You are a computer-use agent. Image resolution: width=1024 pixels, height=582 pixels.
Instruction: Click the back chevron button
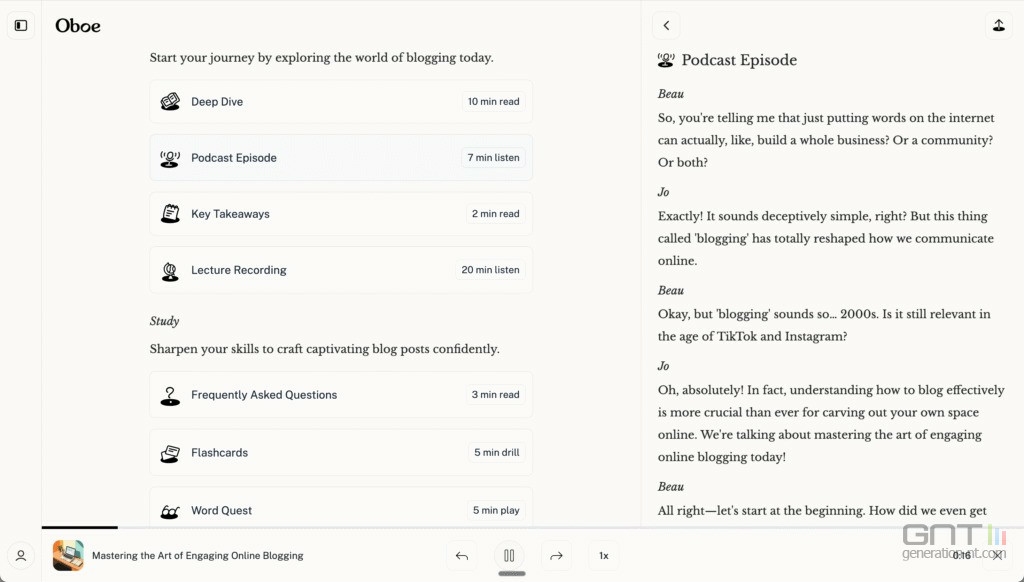tap(666, 26)
